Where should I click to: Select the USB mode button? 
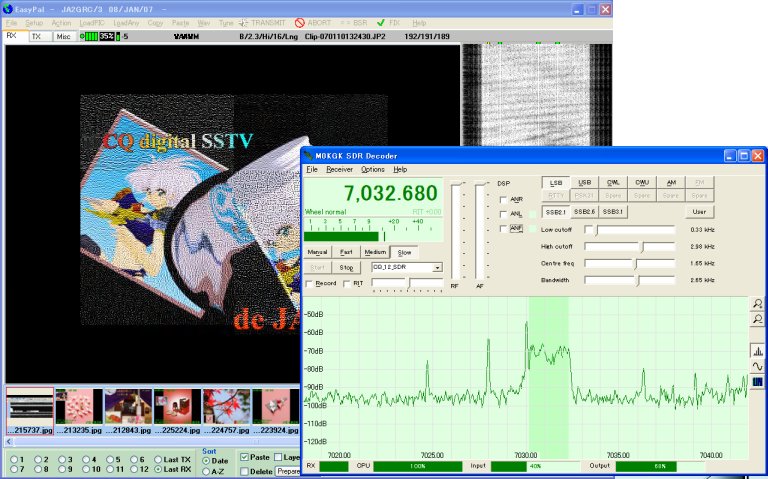click(x=584, y=183)
